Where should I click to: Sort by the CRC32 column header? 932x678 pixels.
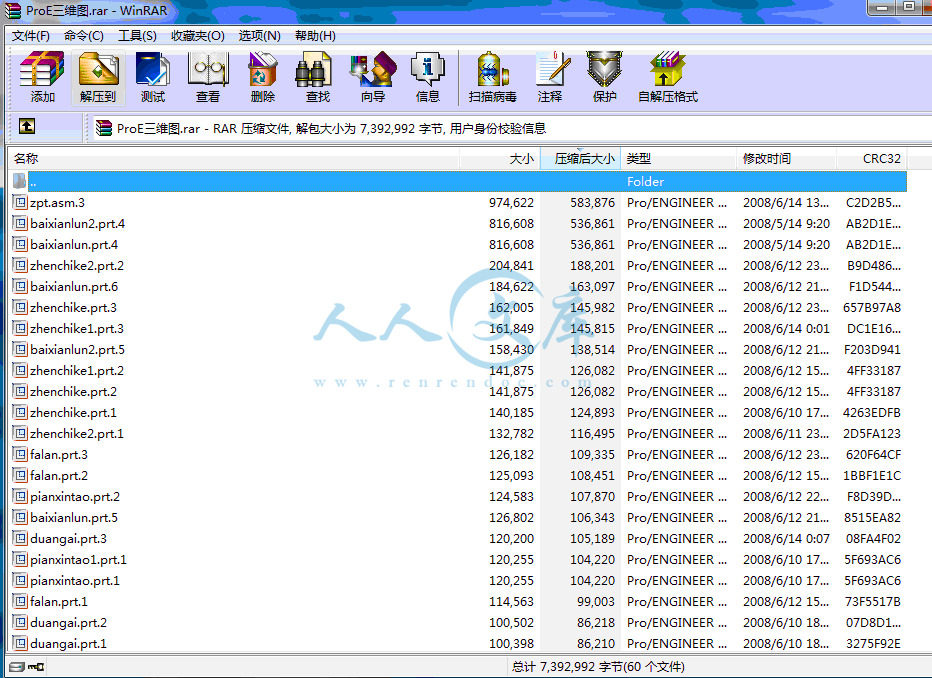click(x=871, y=159)
